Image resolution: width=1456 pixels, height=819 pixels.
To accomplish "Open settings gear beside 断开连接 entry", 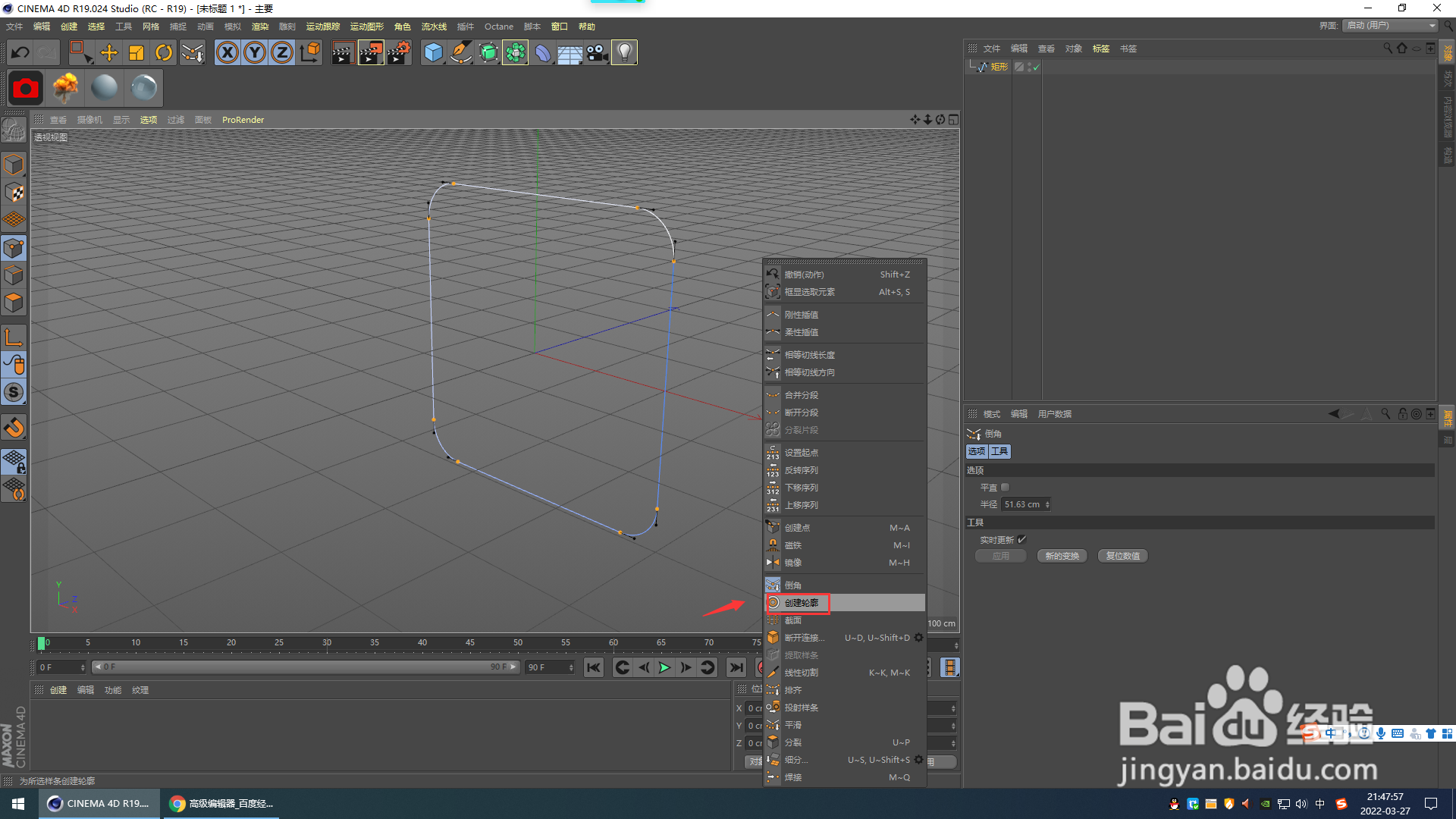I will point(919,638).
